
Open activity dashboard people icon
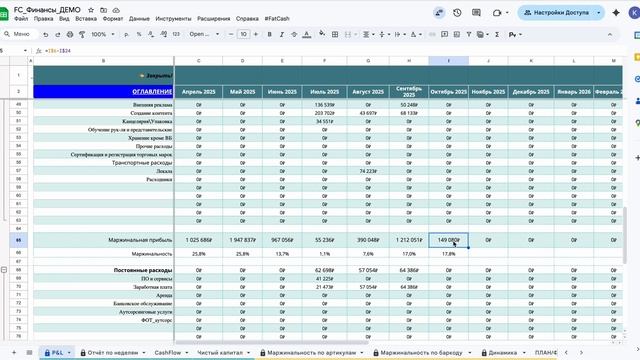click(439, 13)
